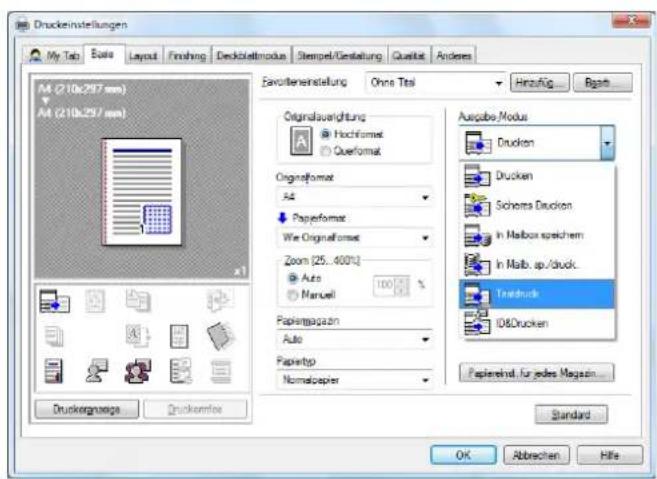This screenshot has height=479, width=657.
Task: Click the blue down arrow beside Papierformat
Action: tap(282, 217)
